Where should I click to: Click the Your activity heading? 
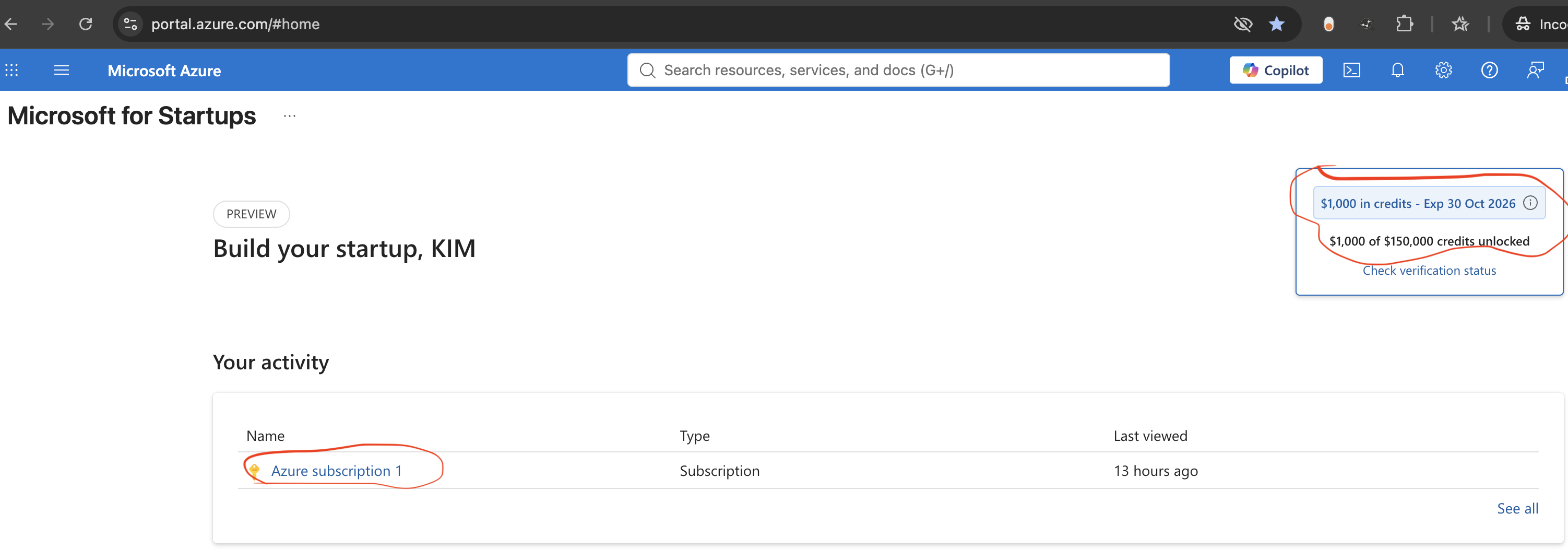point(271,363)
